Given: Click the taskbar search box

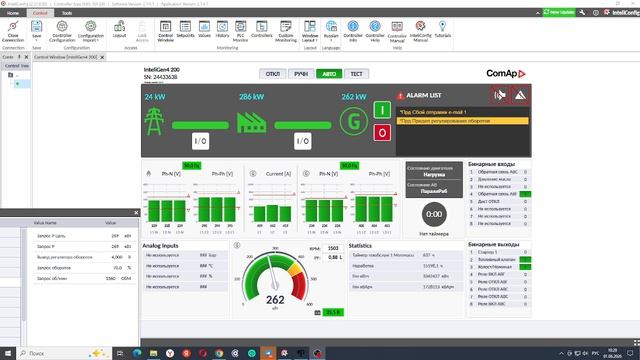Looking at the screenshot, I should [x=64, y=353].
